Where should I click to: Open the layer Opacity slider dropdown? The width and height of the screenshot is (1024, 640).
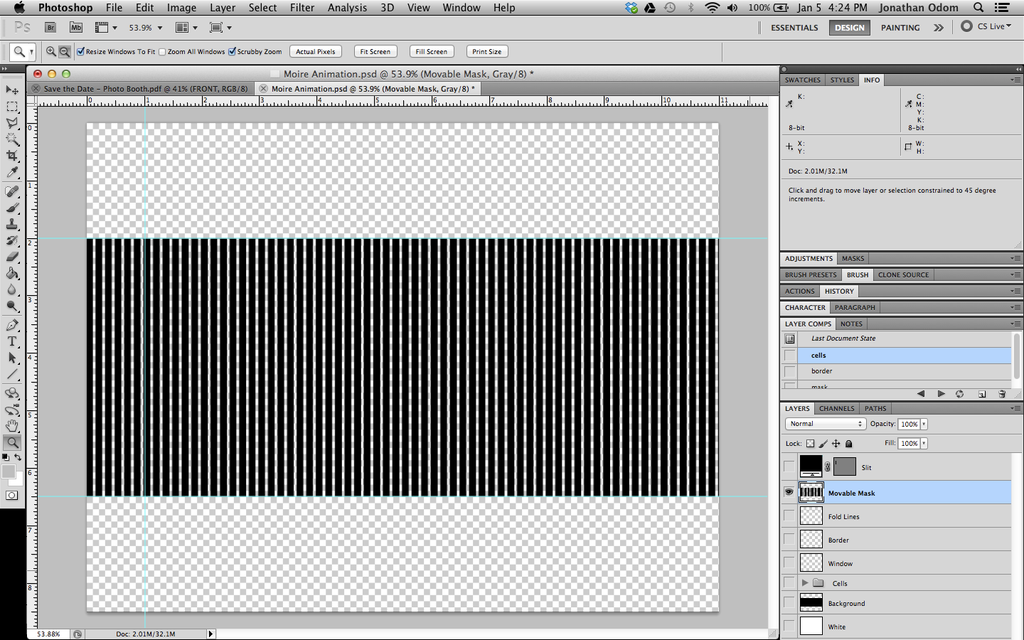[x=923, y=424]
